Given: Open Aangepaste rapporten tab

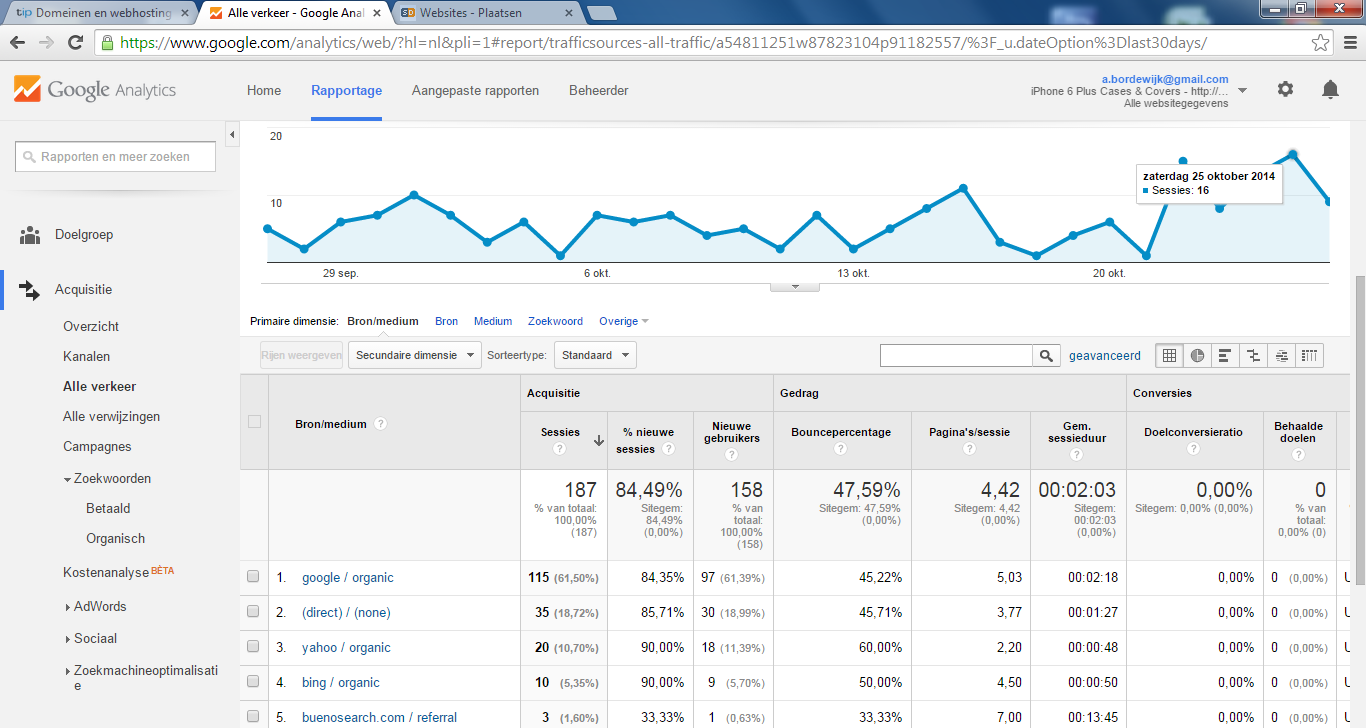Looking at the screenshot, I should click(x=475, y=90).
